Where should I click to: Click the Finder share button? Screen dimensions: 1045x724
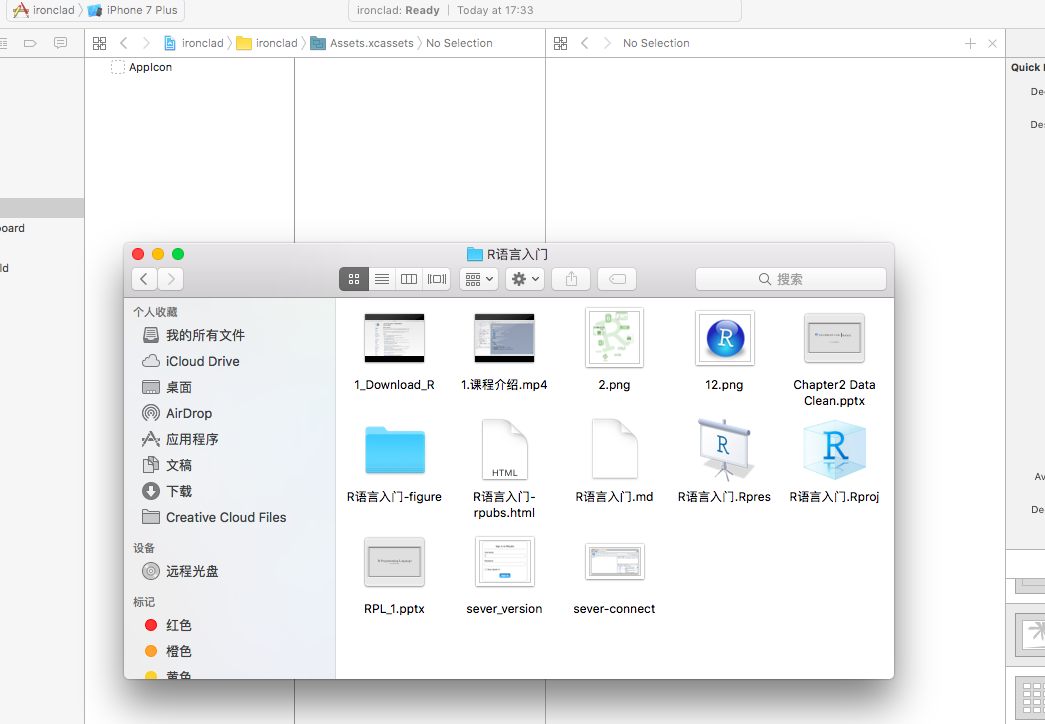[571, 279]
